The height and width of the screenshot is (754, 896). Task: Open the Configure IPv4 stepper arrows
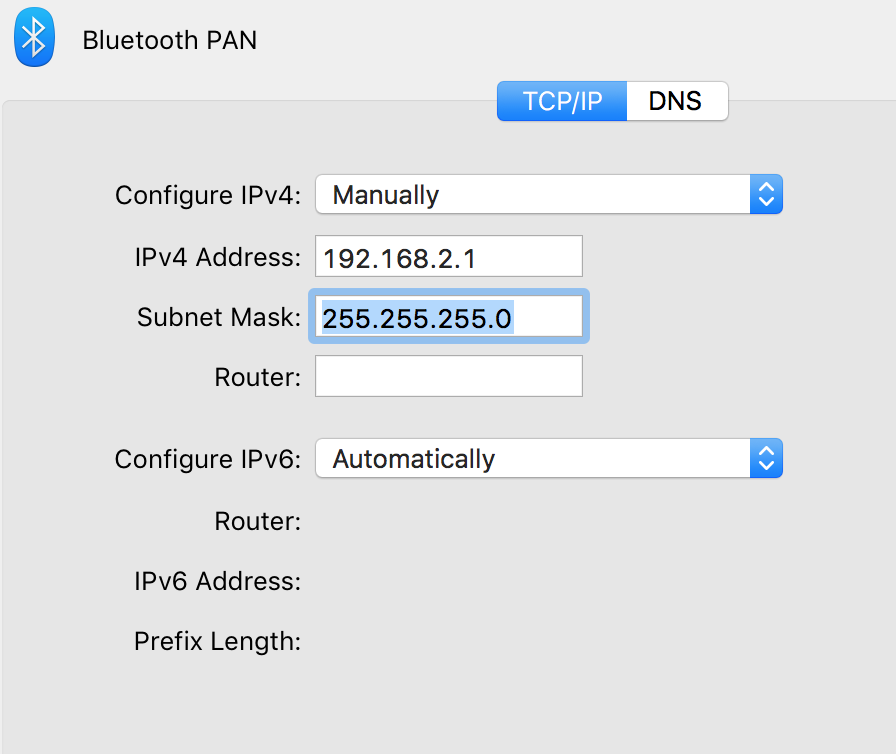pyautogui.click(x=766, y=194)
